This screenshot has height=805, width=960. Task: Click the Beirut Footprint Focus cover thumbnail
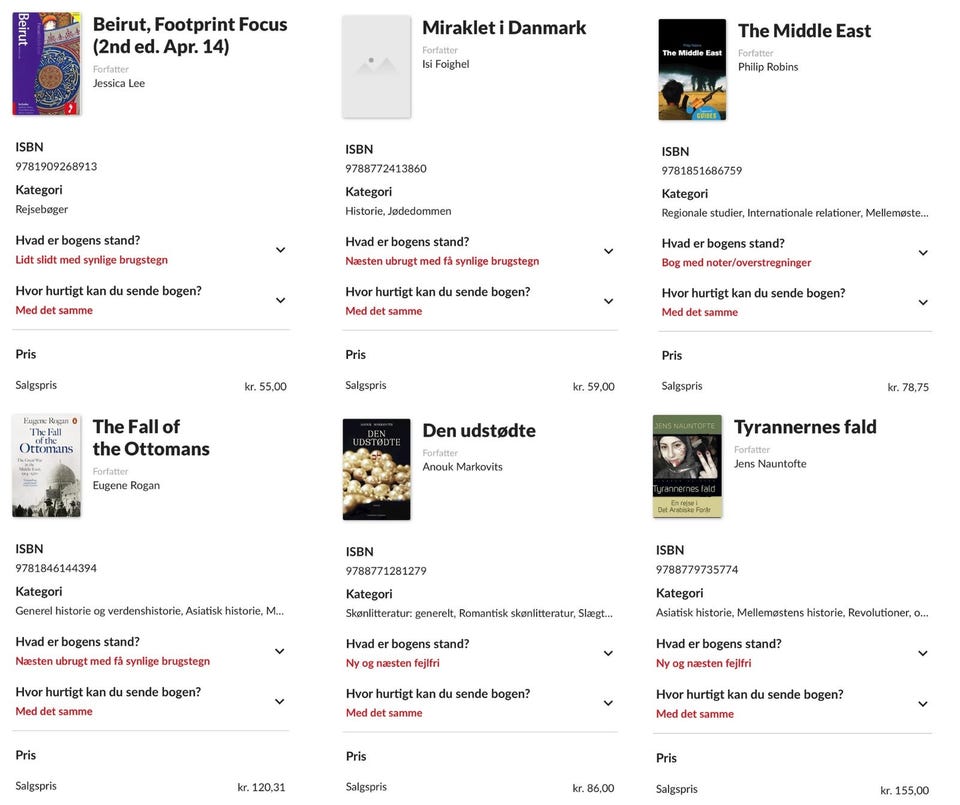coord(46,64)
